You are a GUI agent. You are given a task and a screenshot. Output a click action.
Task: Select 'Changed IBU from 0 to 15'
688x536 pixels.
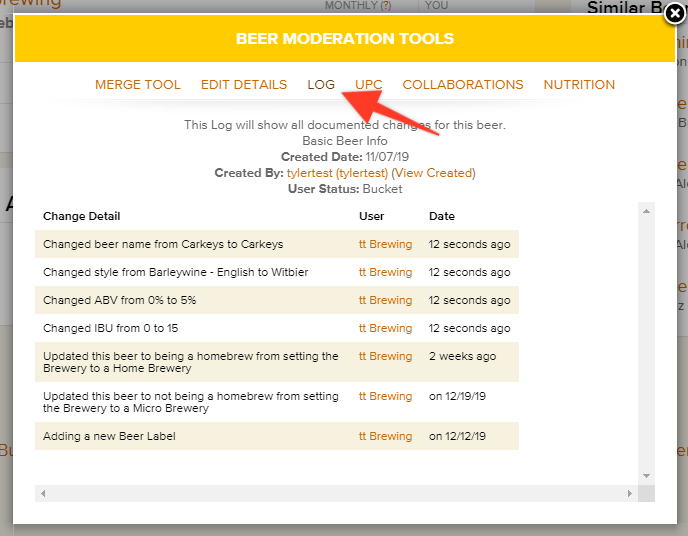click(111, 329)
